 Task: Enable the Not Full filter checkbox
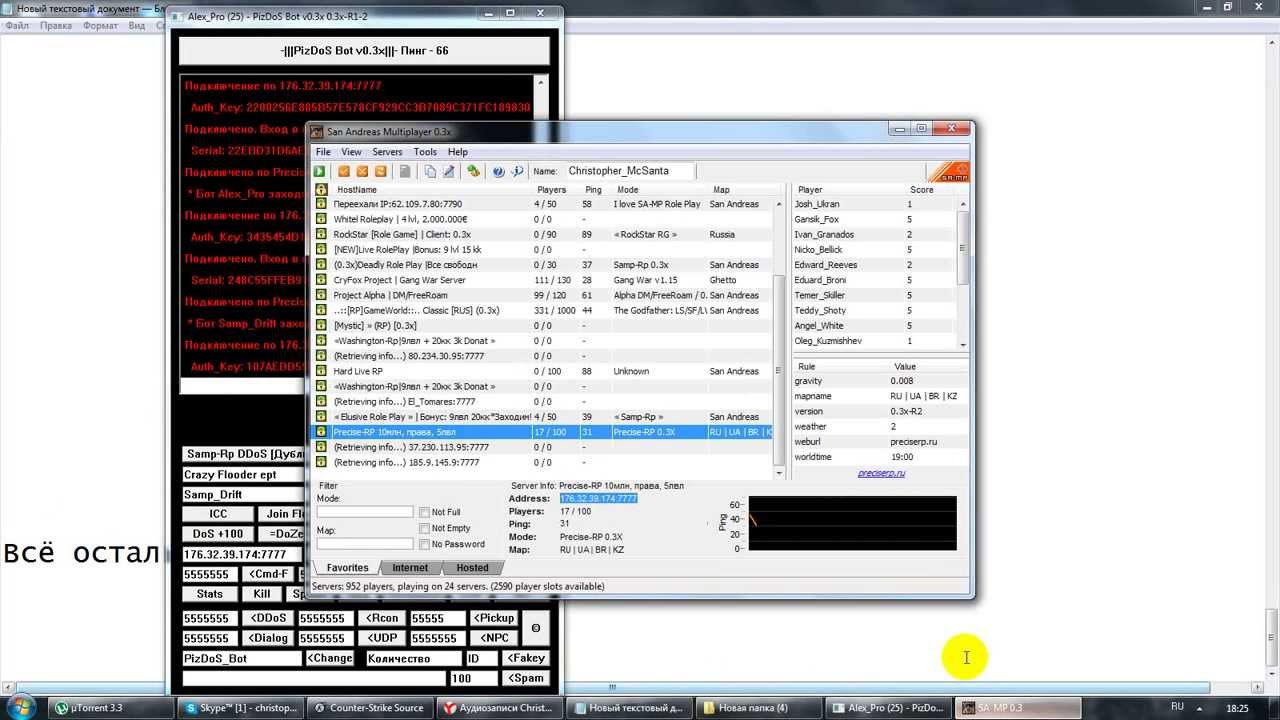pyautogui.click(x=424, y=512)
